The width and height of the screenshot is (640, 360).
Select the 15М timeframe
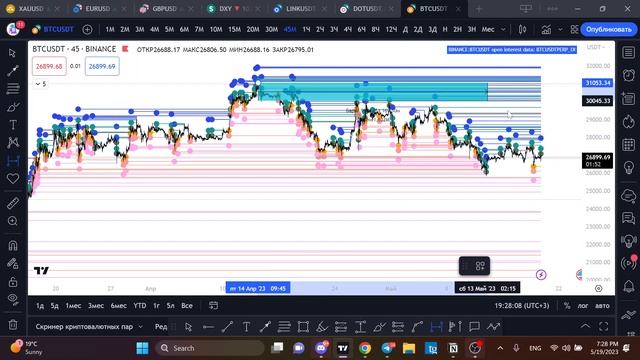pos(234,29)
